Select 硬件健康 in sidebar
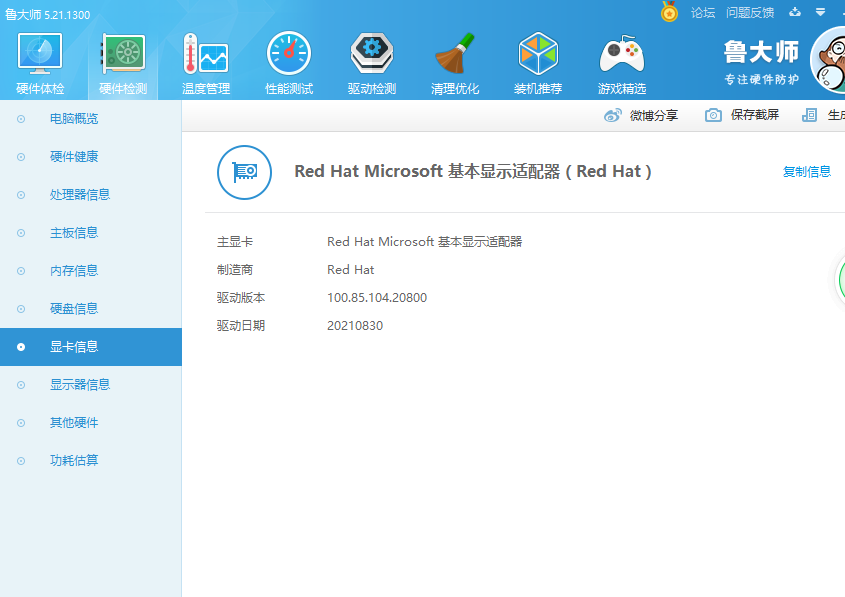 [x=91, y=157]
